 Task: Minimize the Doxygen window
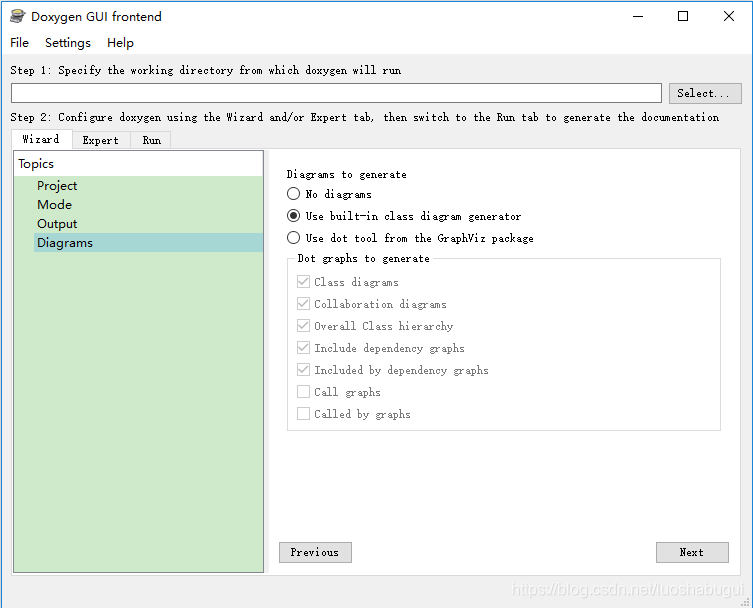pyautogui.click(x=638, y=16)
